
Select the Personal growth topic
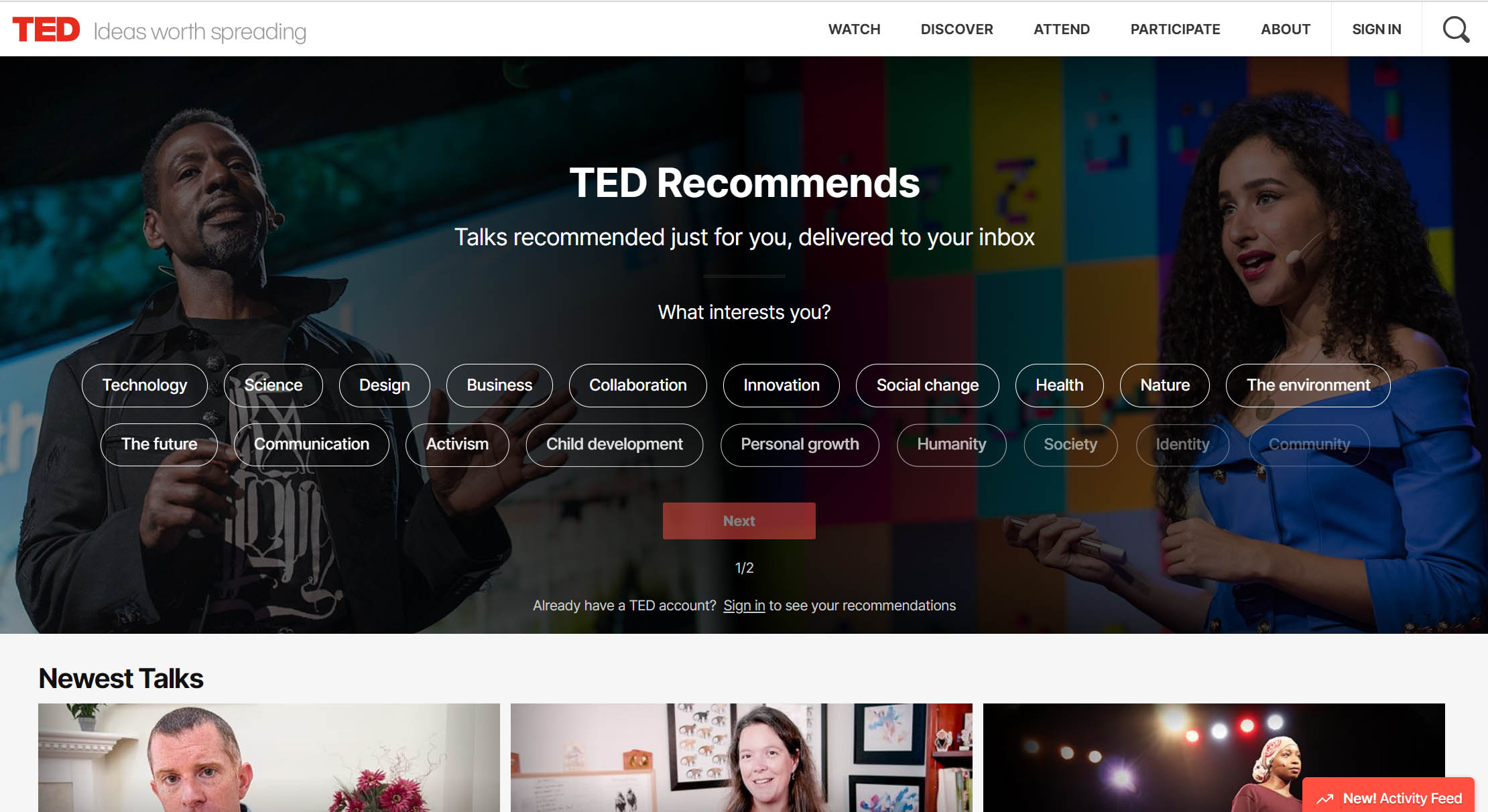click(x=800, y=445)
